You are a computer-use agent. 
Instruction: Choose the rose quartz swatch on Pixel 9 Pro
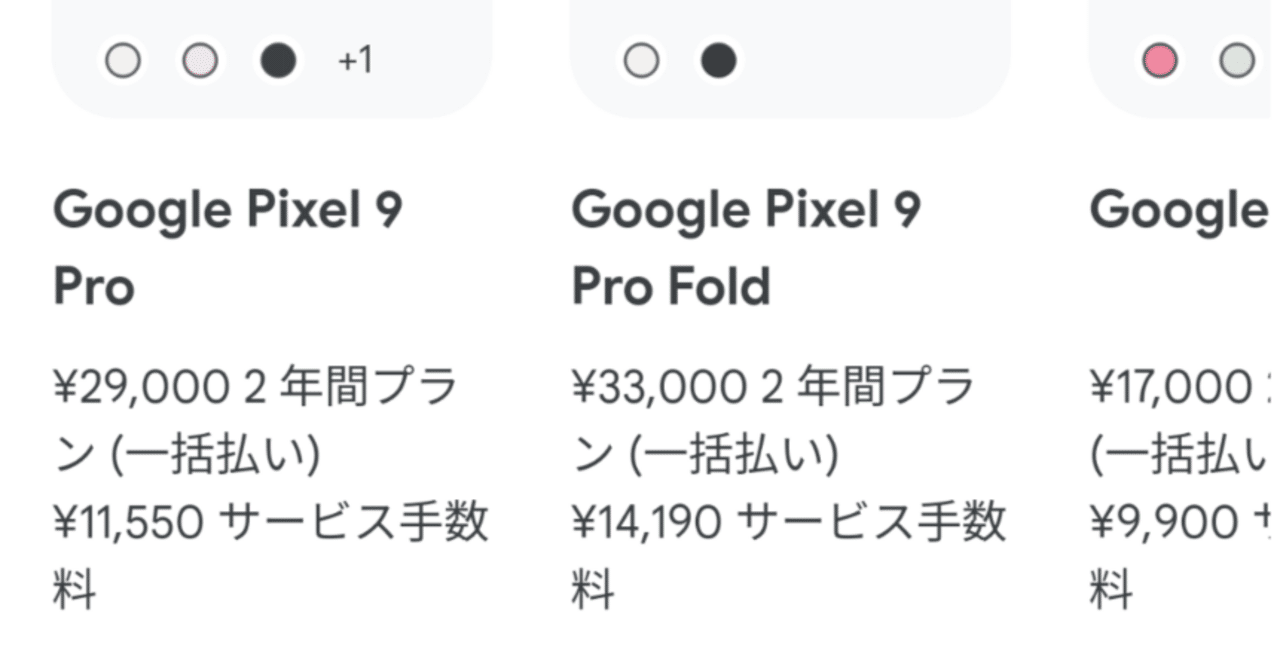point(200,60)
